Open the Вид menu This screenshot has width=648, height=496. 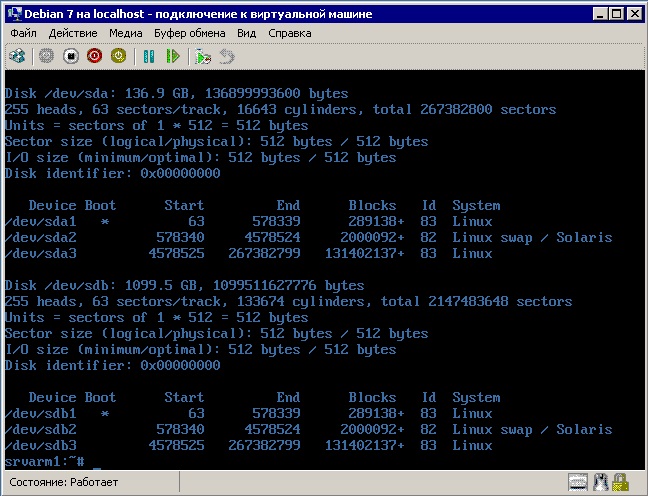click(x=246, y=33)
